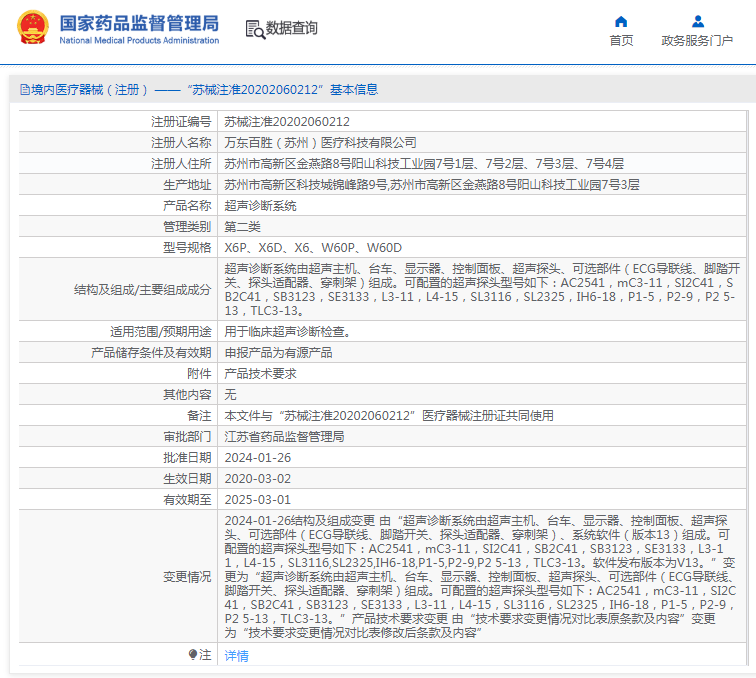Click management class 第二类
Image resolution: width=756 pixels, height=678 pixels.
[x=243, y=227]
